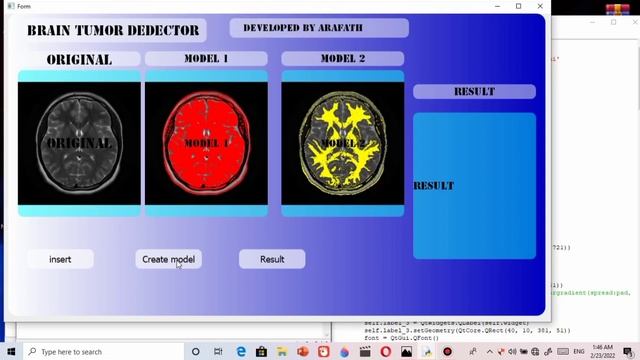Click the BRAIN TUMOR DEDECTOR title label
Image resolution: width=640 pixels, height=360 pixels.
pyautogui.click(x=113, y=30)
